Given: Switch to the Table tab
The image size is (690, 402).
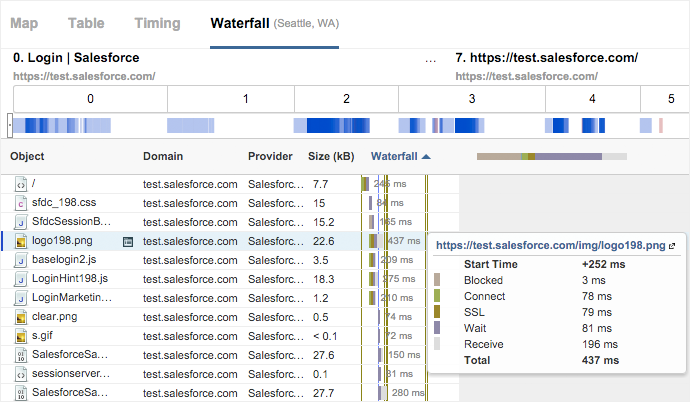Looking at the screenshot, I should (x=88, y=23).
